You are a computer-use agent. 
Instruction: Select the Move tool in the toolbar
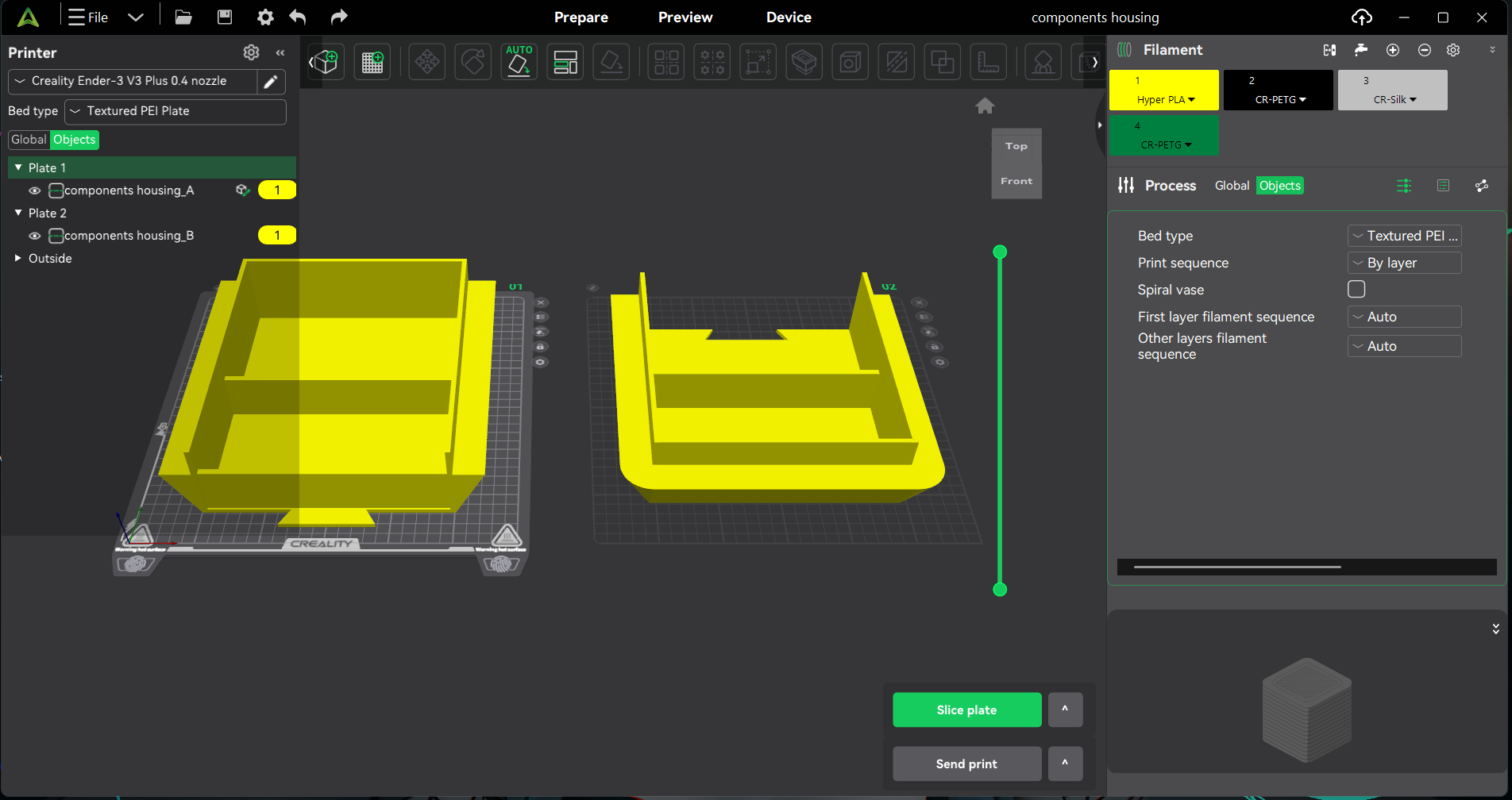[x=427, y=62]
